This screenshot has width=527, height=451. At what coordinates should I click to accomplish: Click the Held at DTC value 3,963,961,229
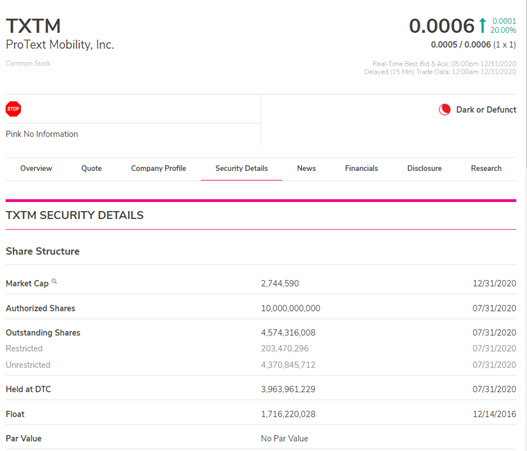[x=288, y=389]
